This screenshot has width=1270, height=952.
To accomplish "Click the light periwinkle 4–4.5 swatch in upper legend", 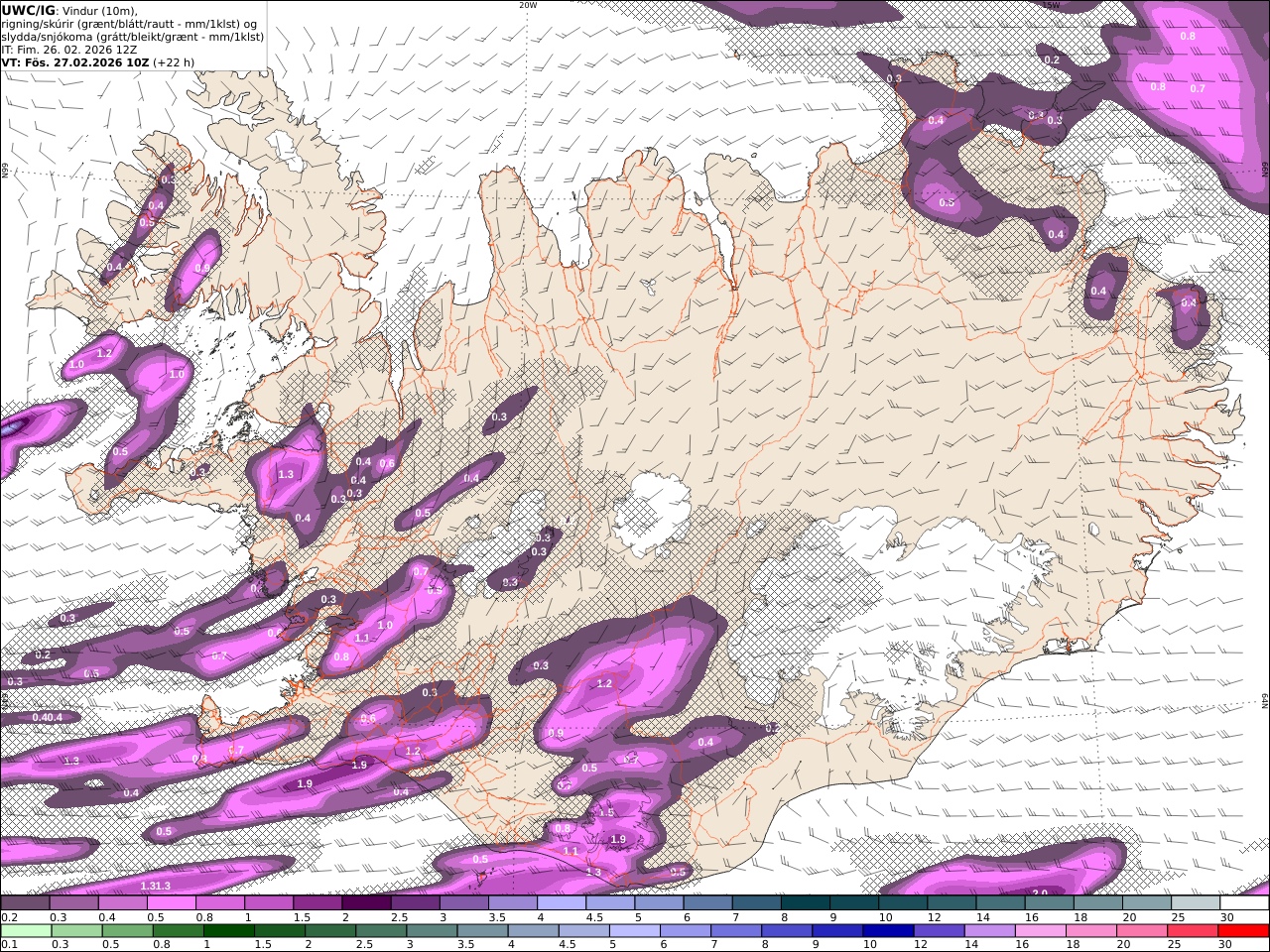I will [x=562, y=903].
